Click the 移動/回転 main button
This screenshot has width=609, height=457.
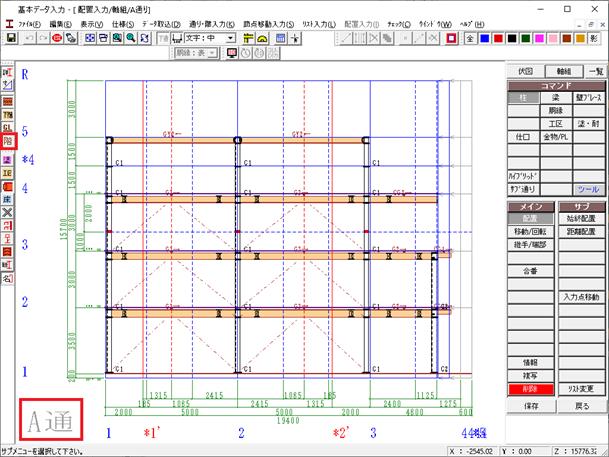point(531,231)
